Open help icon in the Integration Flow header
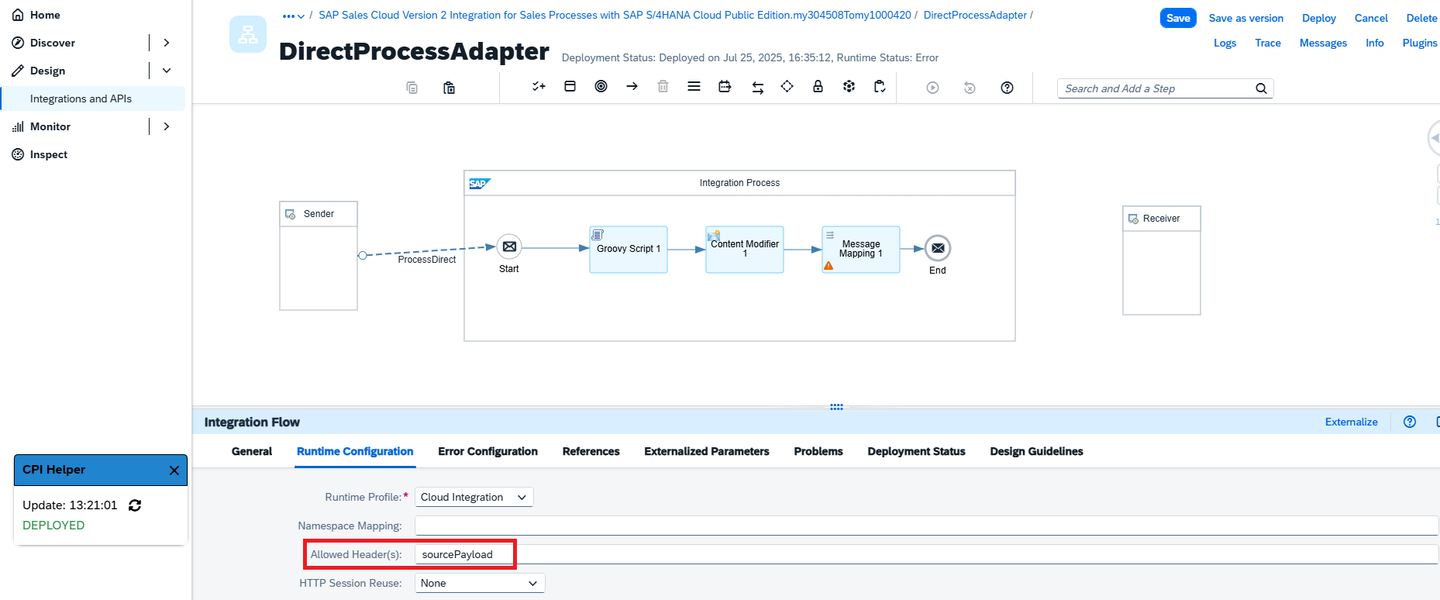The width and height of the screenshot is (1440, 600). 1410,422
